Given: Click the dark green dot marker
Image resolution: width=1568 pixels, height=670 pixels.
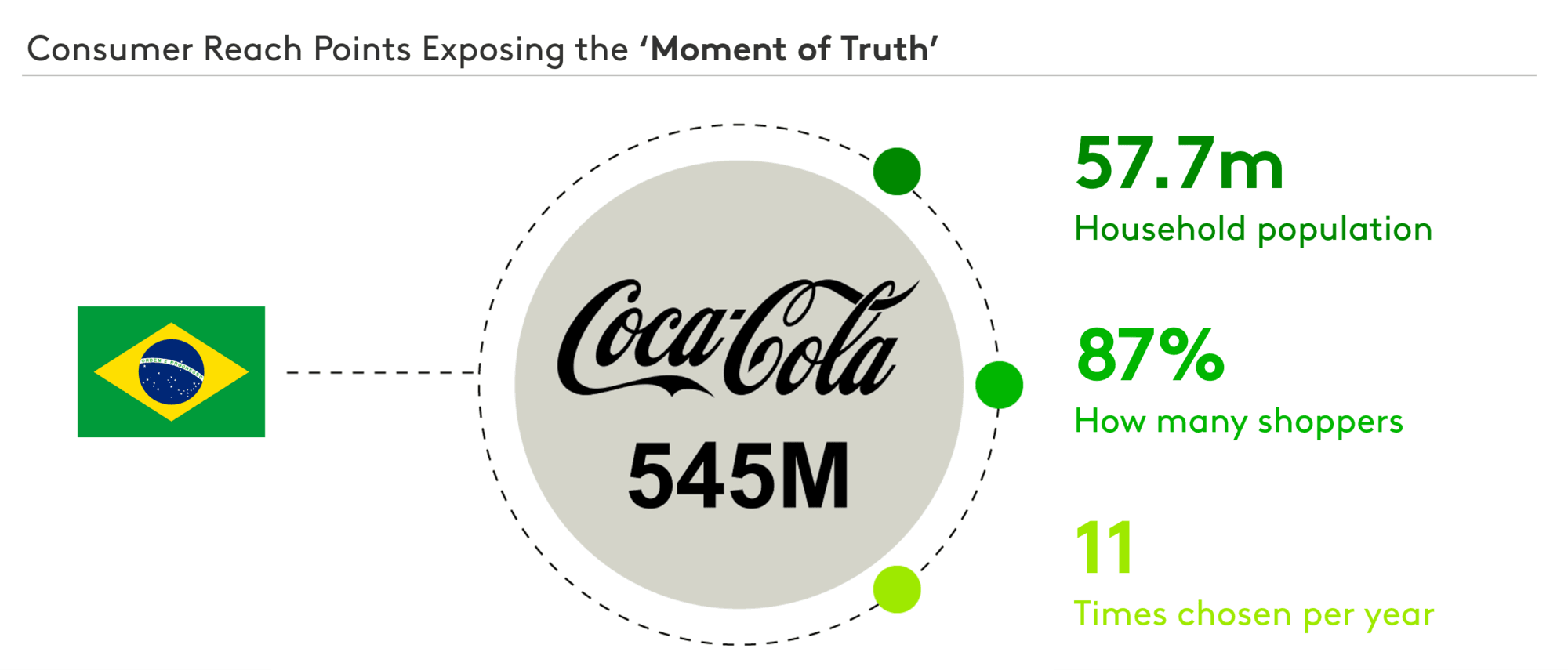Looking at the screenshot, I should [897, 171].
